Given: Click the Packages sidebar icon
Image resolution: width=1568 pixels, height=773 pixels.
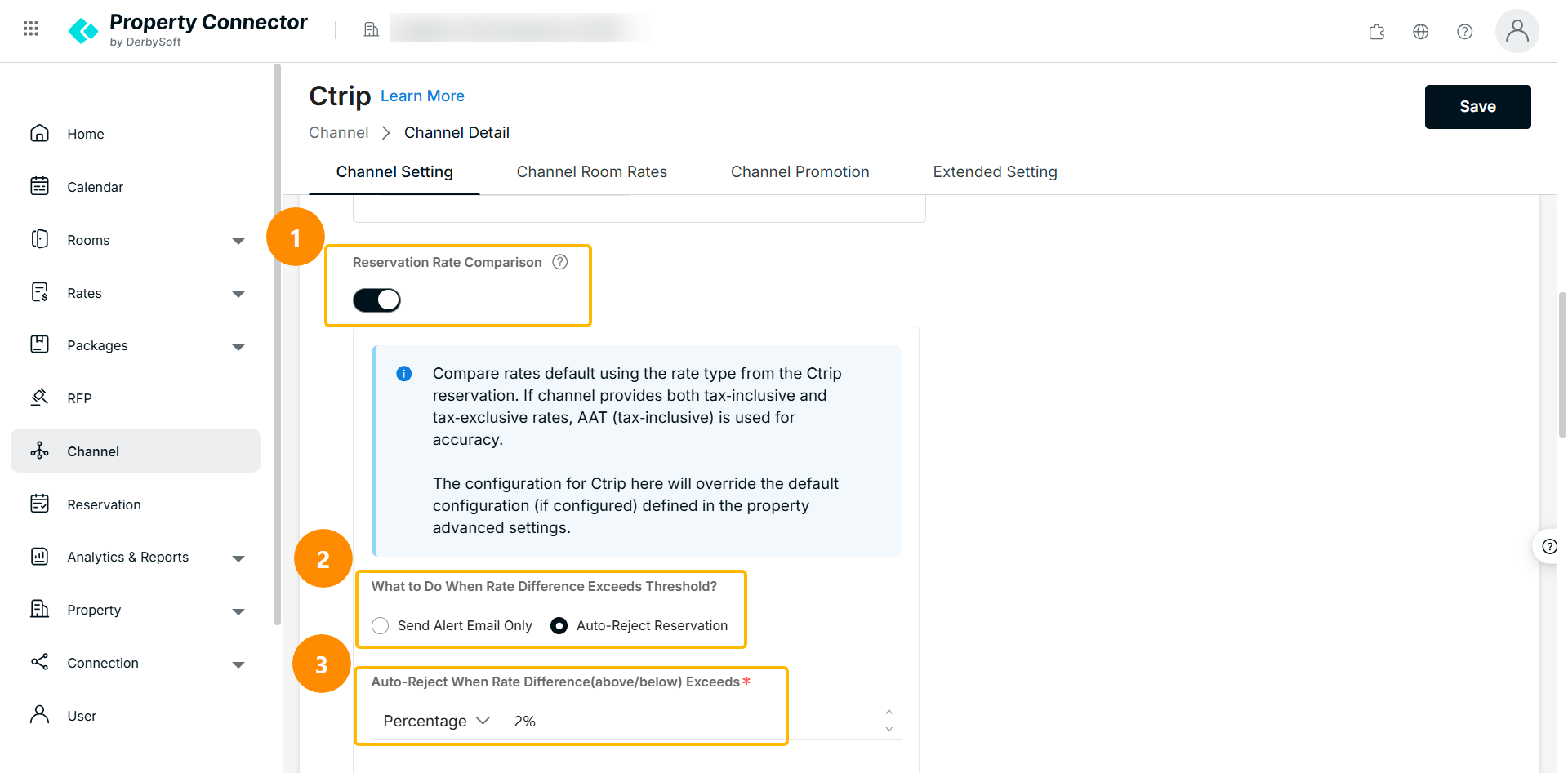Looking at the screenshot, I should tap(39, 344).
